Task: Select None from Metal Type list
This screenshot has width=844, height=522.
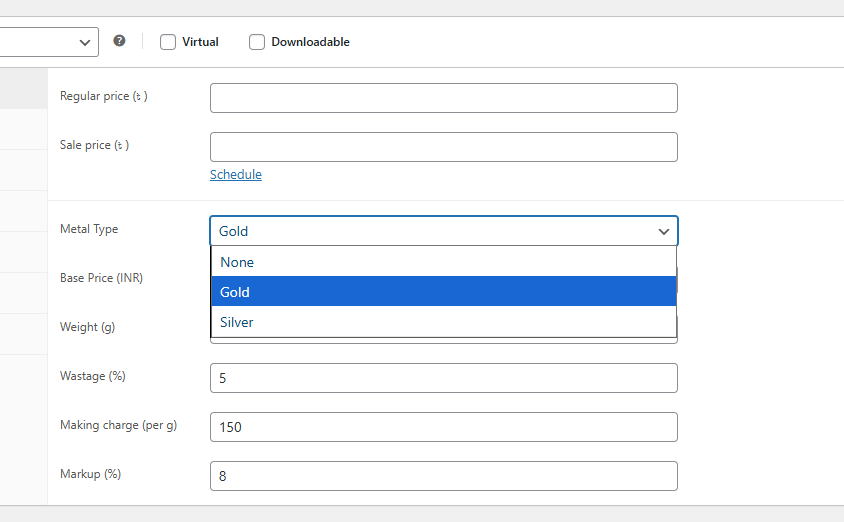Action: (443, 262)
